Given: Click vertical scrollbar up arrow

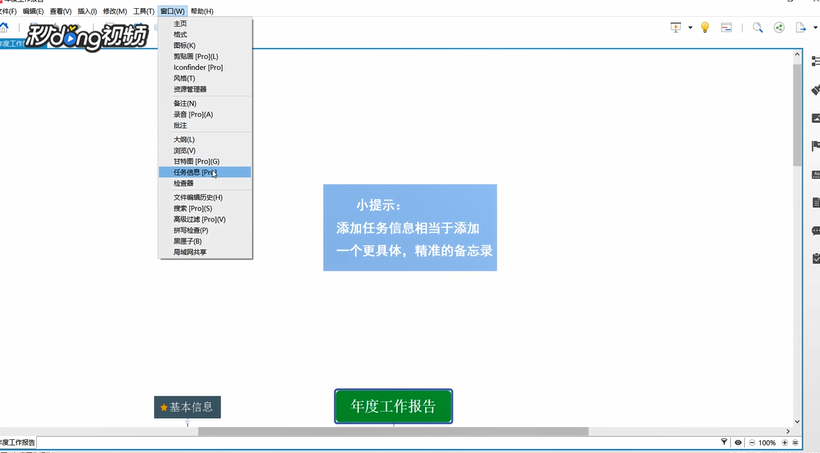Looking at the screenshot, I should [x=797, y=54].
